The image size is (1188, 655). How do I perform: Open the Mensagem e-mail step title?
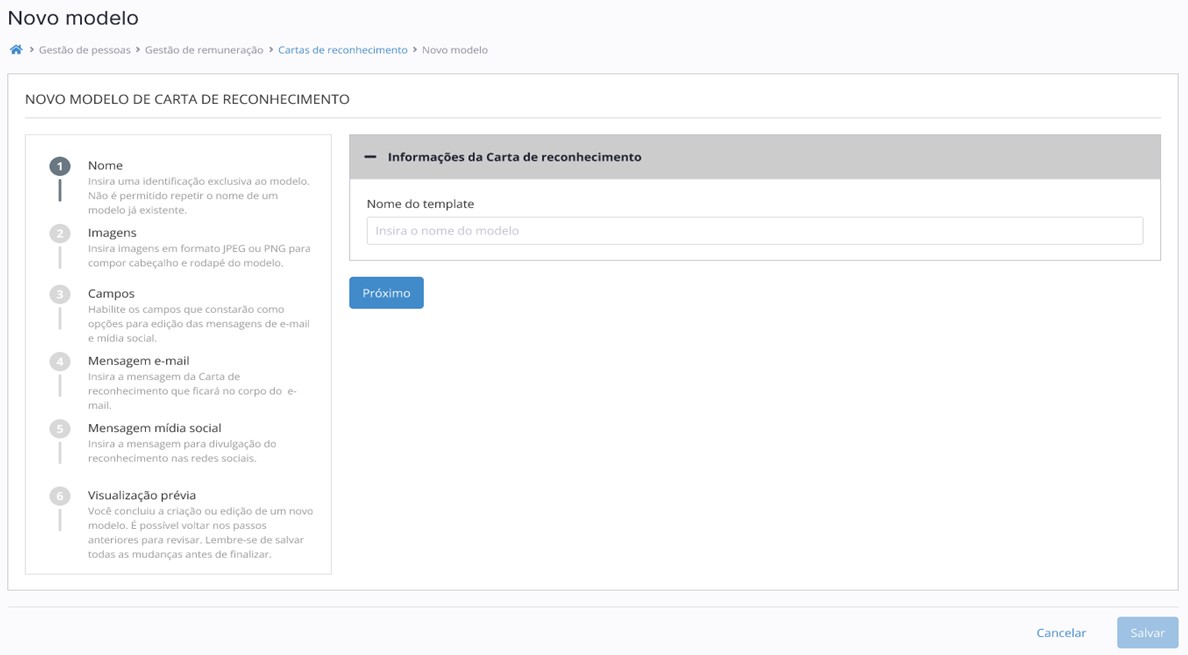139,360
